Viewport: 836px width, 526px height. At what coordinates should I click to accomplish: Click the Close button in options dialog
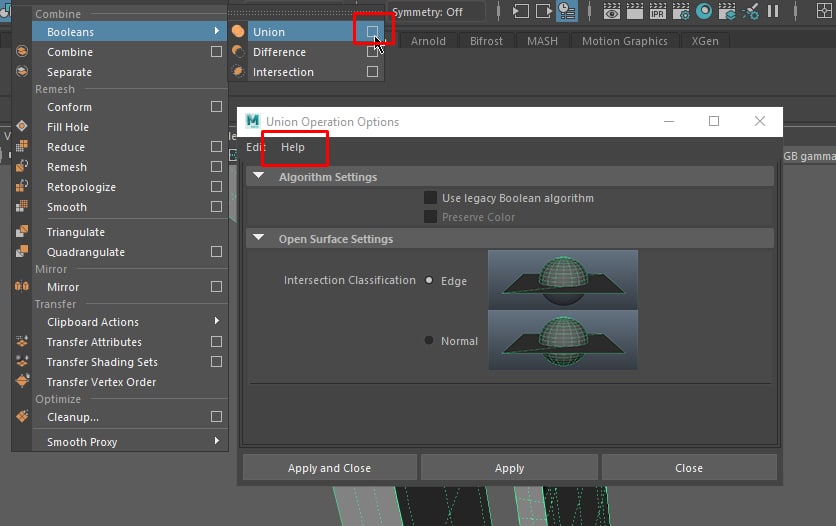point(689,468)
